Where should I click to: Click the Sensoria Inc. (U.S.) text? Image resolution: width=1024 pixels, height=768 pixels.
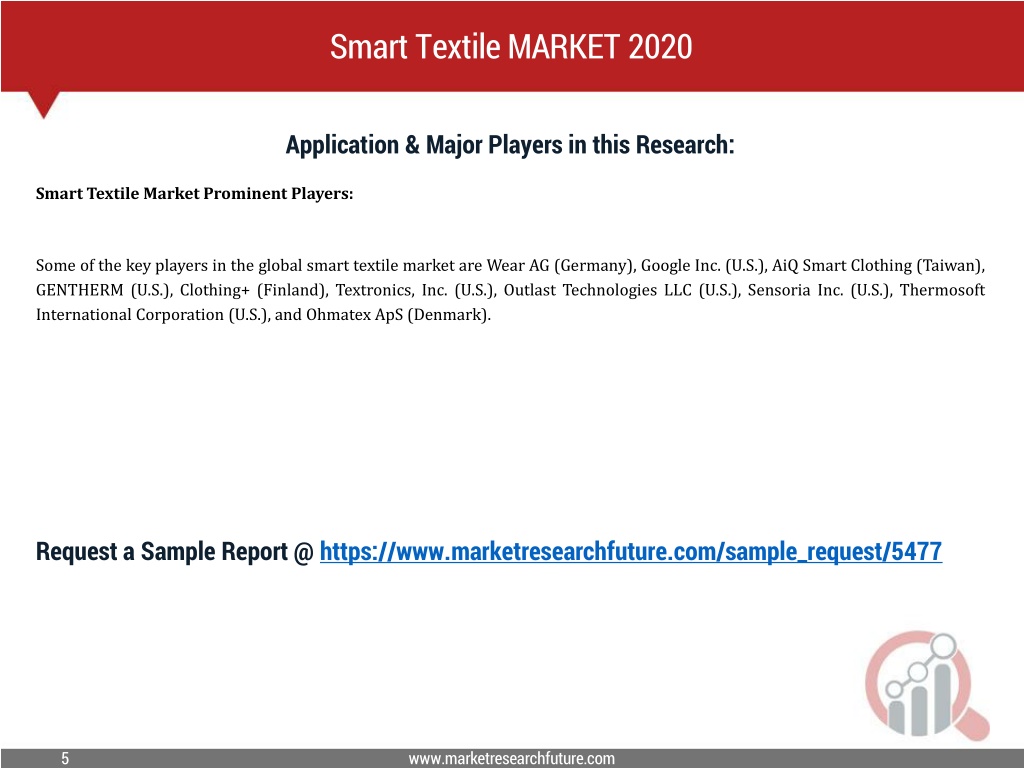820,290
